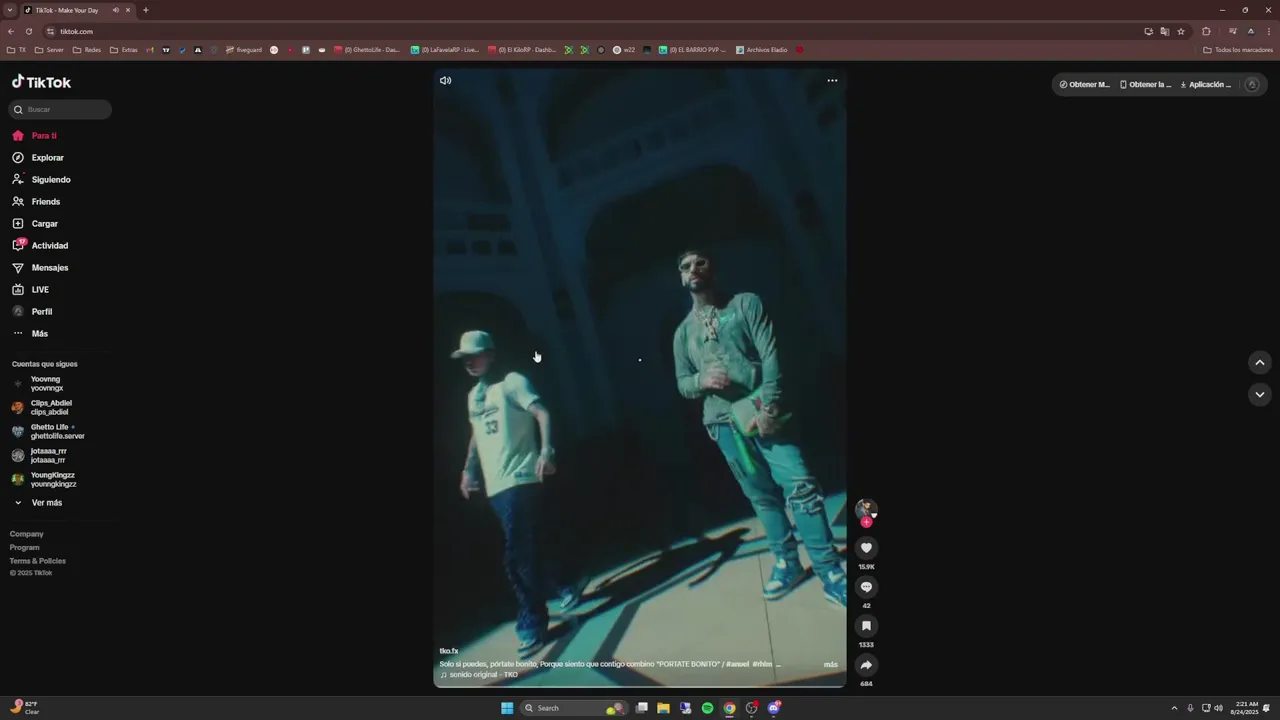The height and width of the screenshot is (720, 1280).
Task: Mute the video with the speaker icon
Action: tap(445, 81)
